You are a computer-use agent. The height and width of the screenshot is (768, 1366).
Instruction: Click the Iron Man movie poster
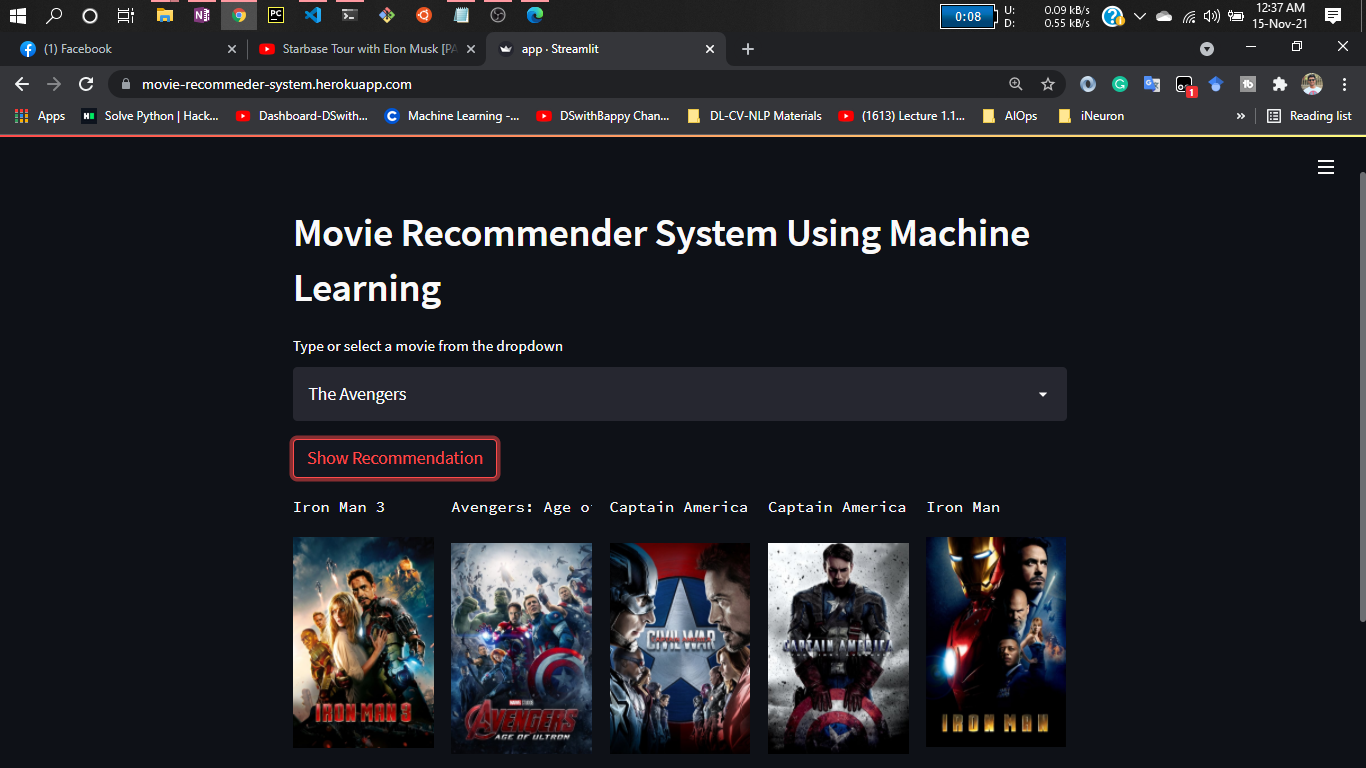point(996,642)
